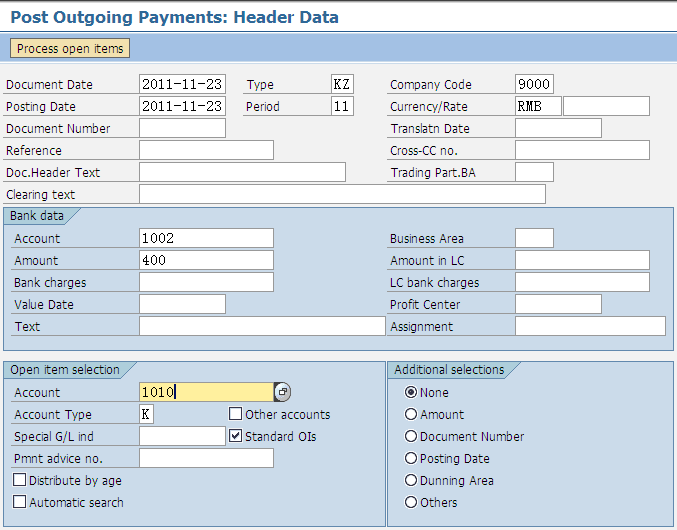The image size is (677, 530).
Task: Click the Trading Part.BA input field
Action: click(534, 172)
